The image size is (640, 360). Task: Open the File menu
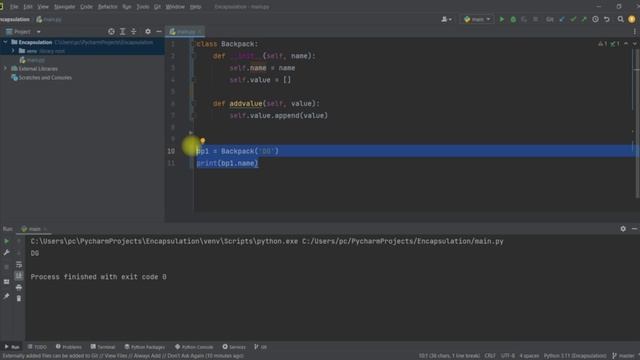14,7
